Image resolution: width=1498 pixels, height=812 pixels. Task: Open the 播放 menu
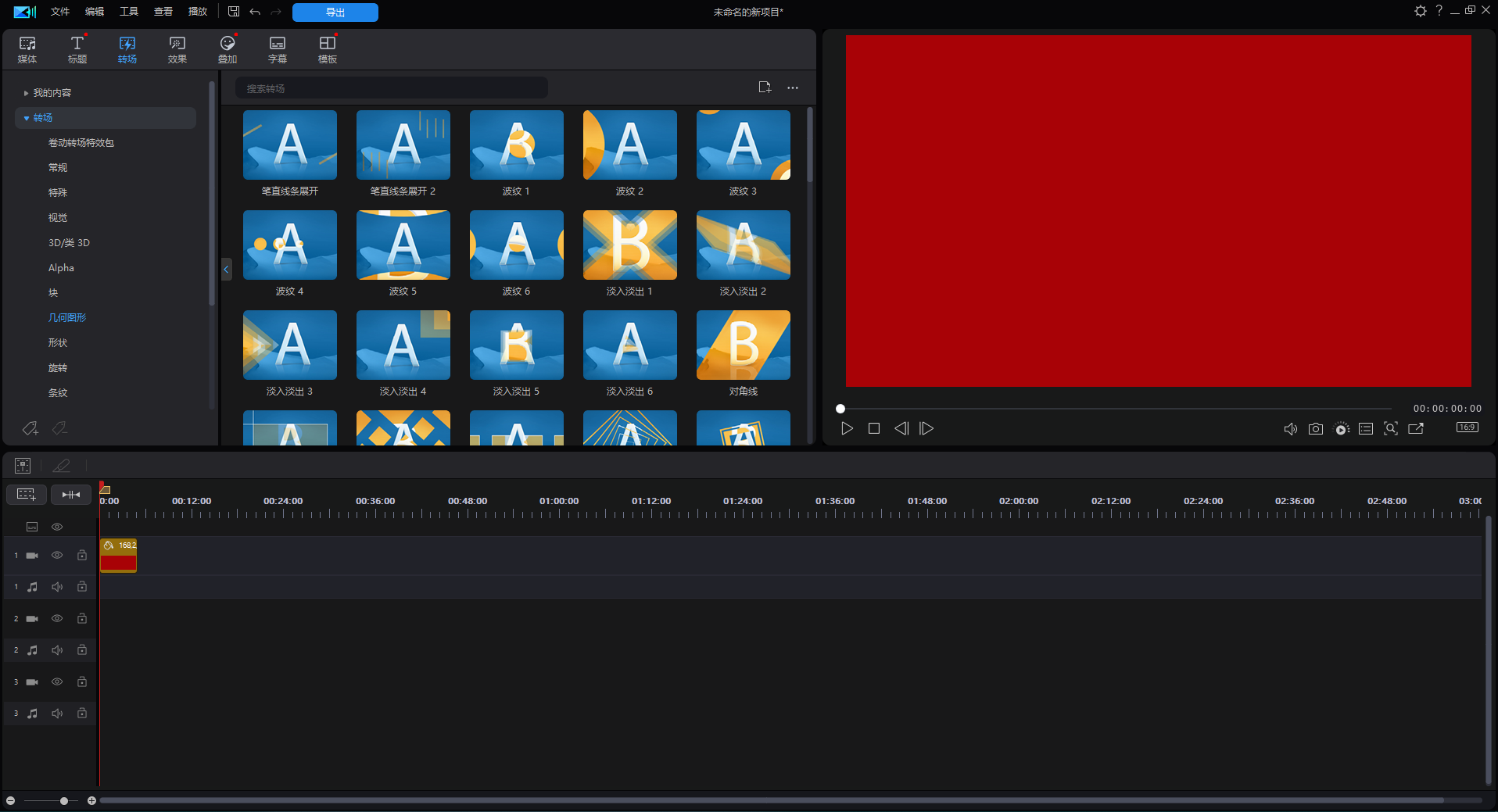198,12
